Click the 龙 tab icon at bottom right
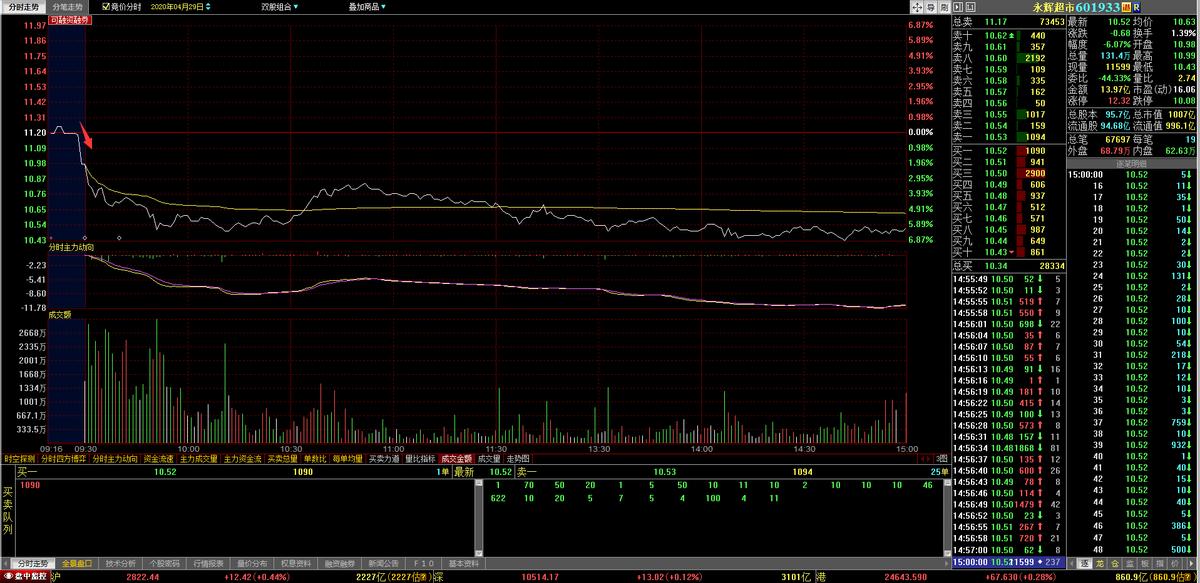 tap(1099, 563)
